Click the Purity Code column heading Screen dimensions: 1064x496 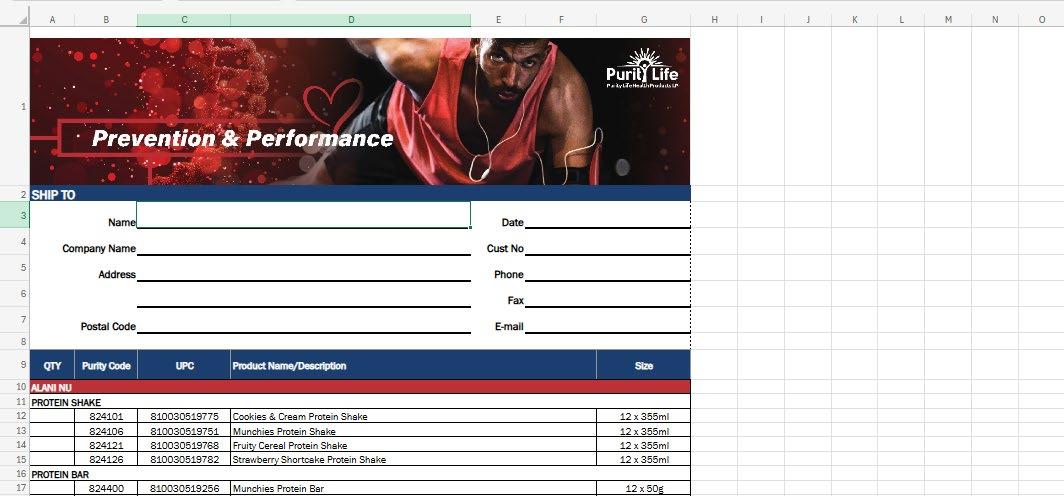(x=106, y=366)
